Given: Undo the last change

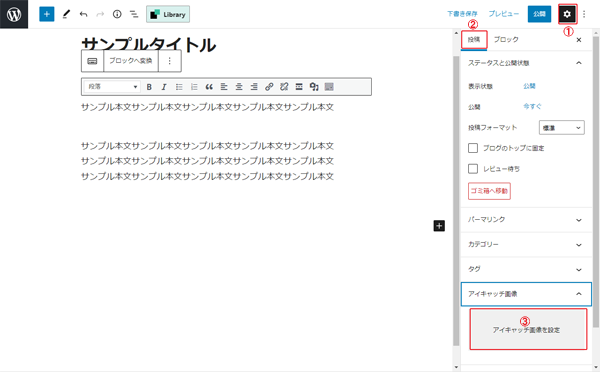Looking at the screenshot, I should point(83,15).
